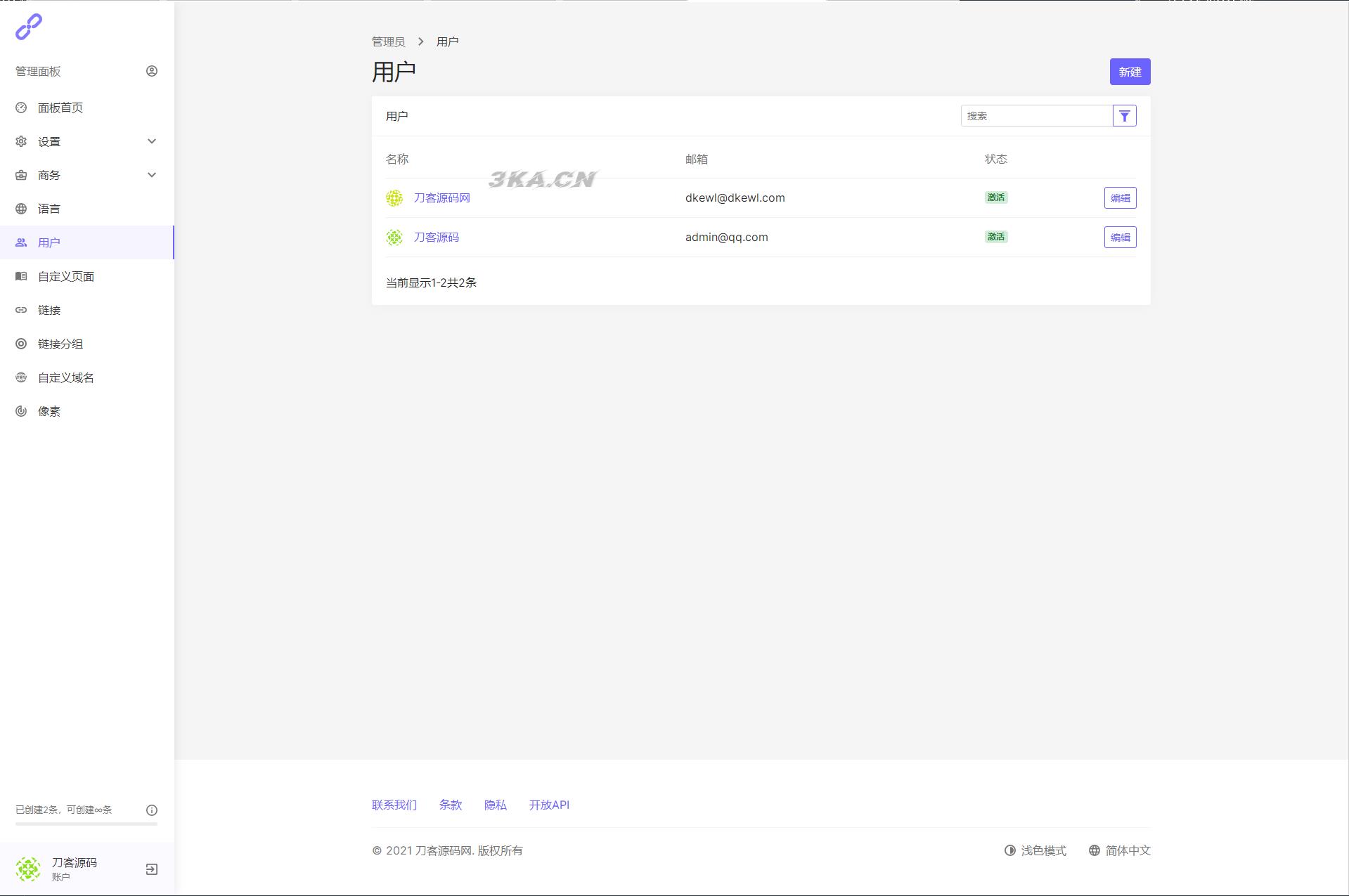
Task: Click the info icon beside 已创建2条
Action: [x=152, y=810]
